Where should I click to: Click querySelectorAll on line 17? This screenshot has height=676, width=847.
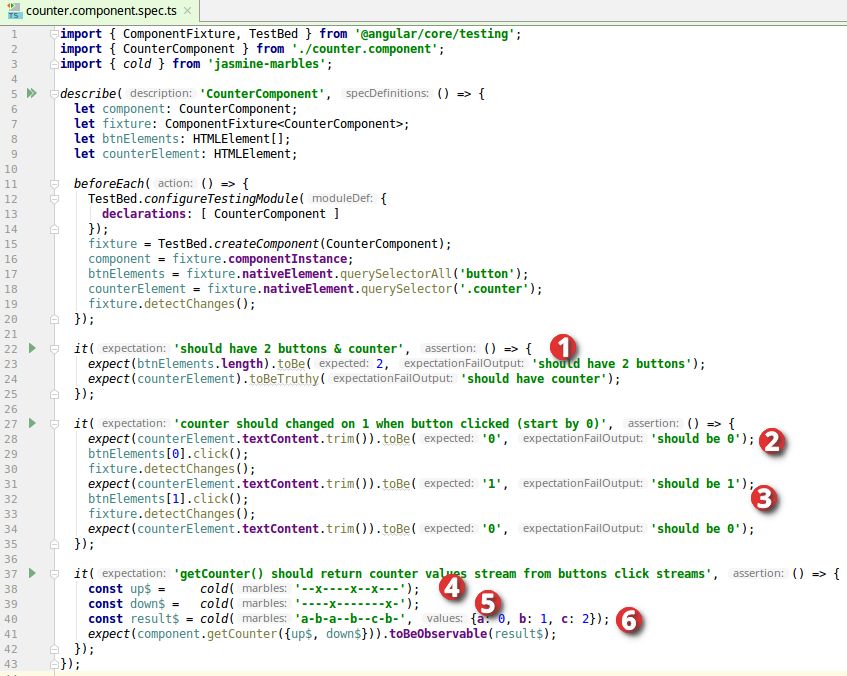[395, 274]
